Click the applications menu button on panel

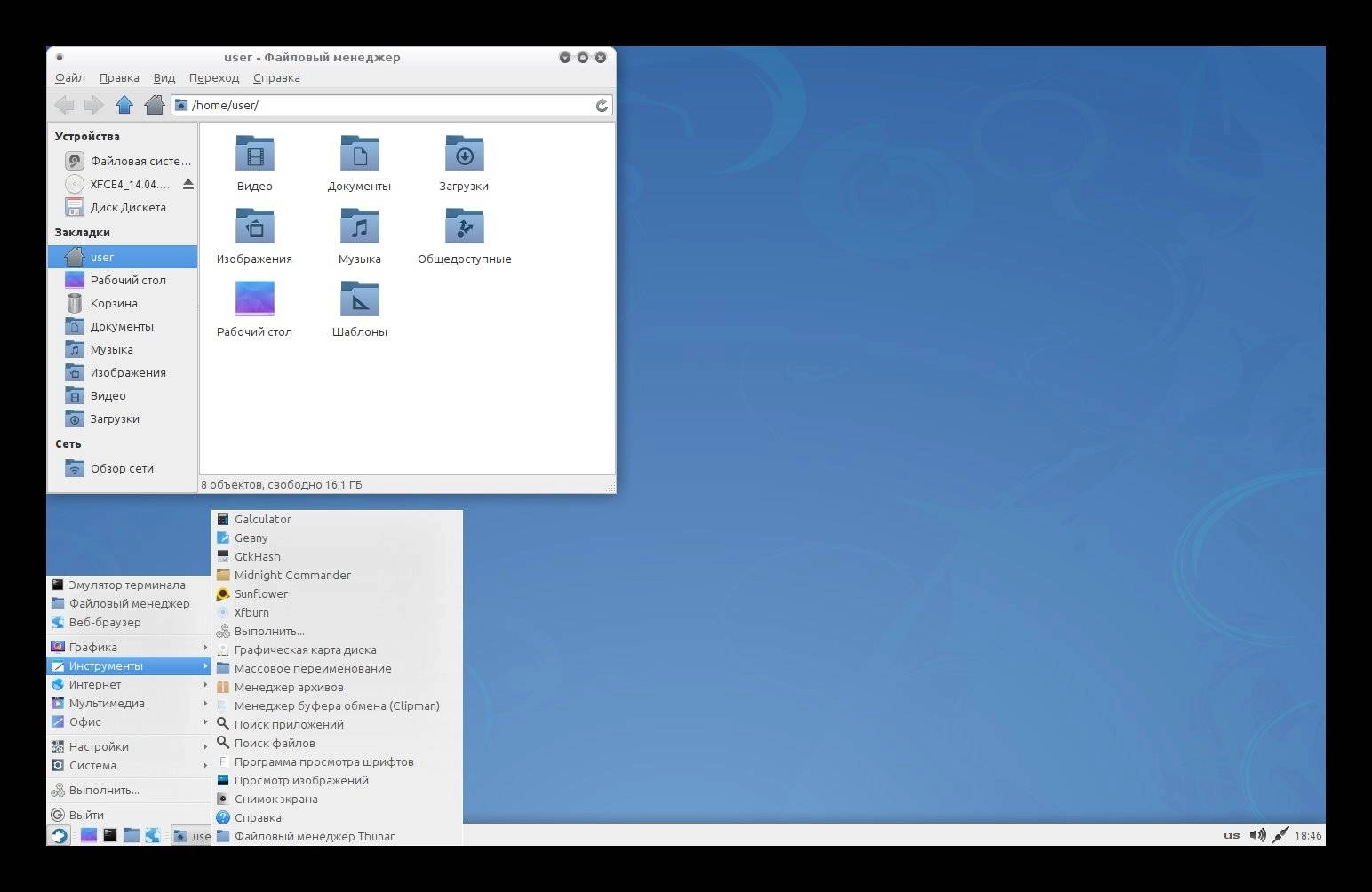click(59, 835)
